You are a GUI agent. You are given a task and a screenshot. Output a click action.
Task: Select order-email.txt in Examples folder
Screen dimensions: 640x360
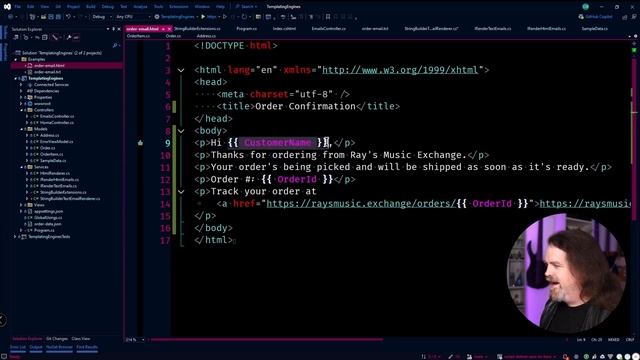pyautogui.click(x=47, y=72)
